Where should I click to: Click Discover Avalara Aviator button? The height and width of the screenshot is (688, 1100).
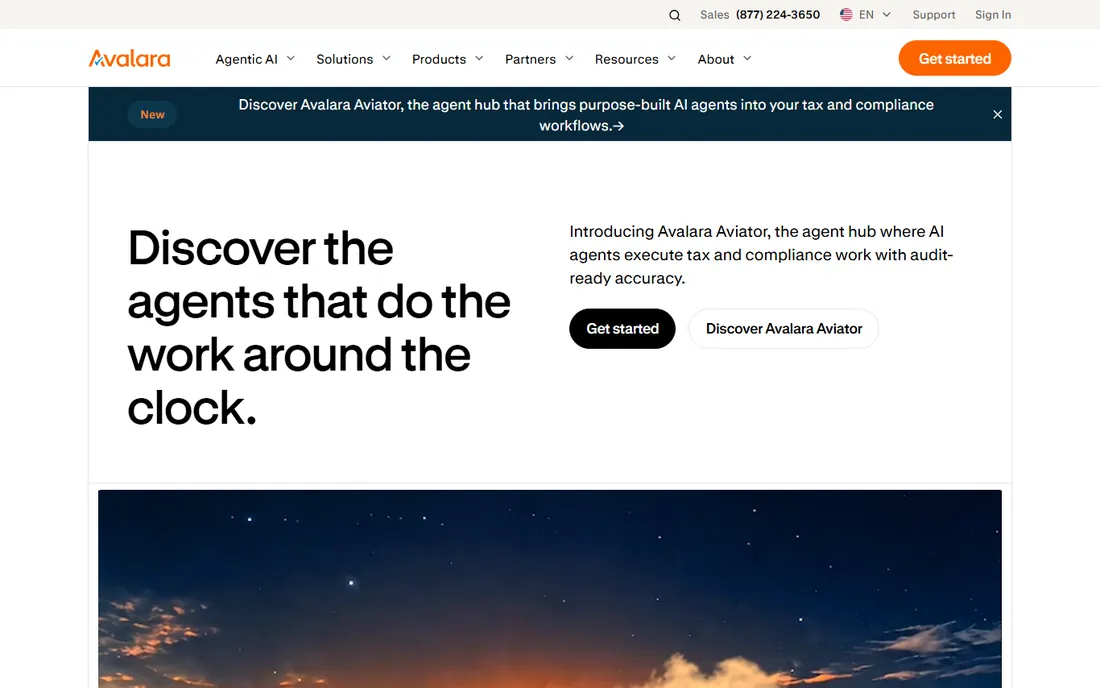tap(784, 328)
